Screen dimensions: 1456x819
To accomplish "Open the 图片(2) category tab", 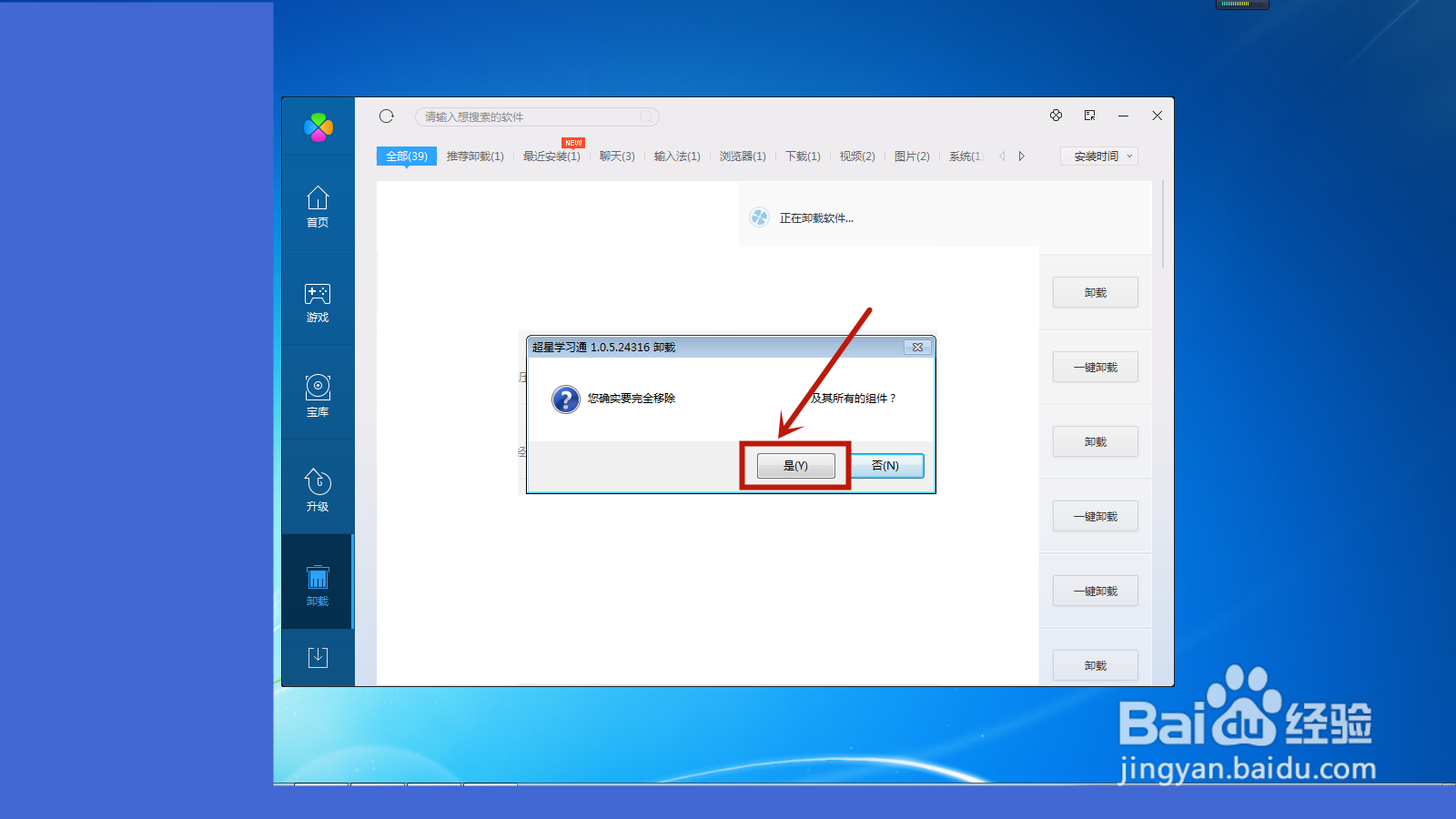I will (x=912, y=157).
